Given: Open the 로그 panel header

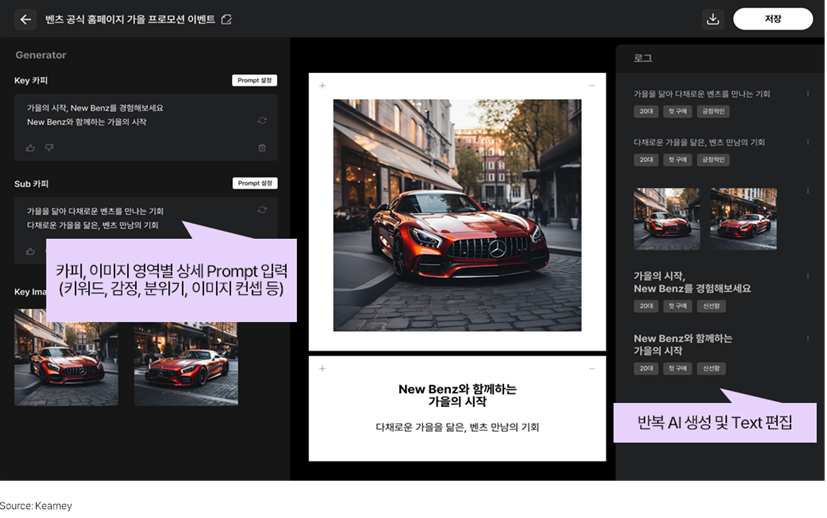Looking at the screenshot, I should (x=642, y=58).
